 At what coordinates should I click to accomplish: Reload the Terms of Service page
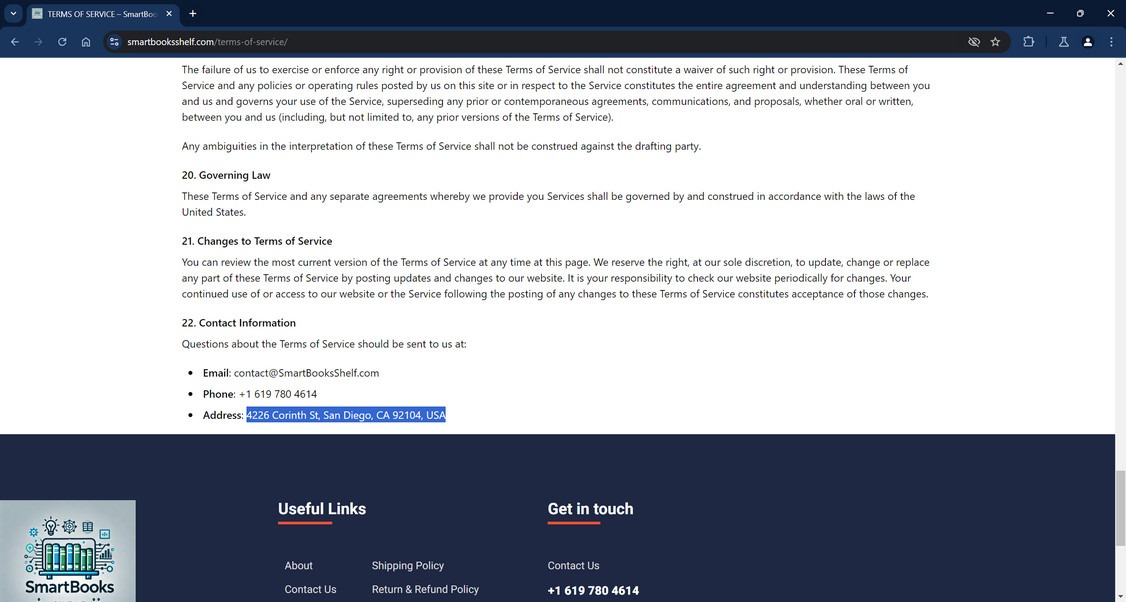[x=62, y=42]
